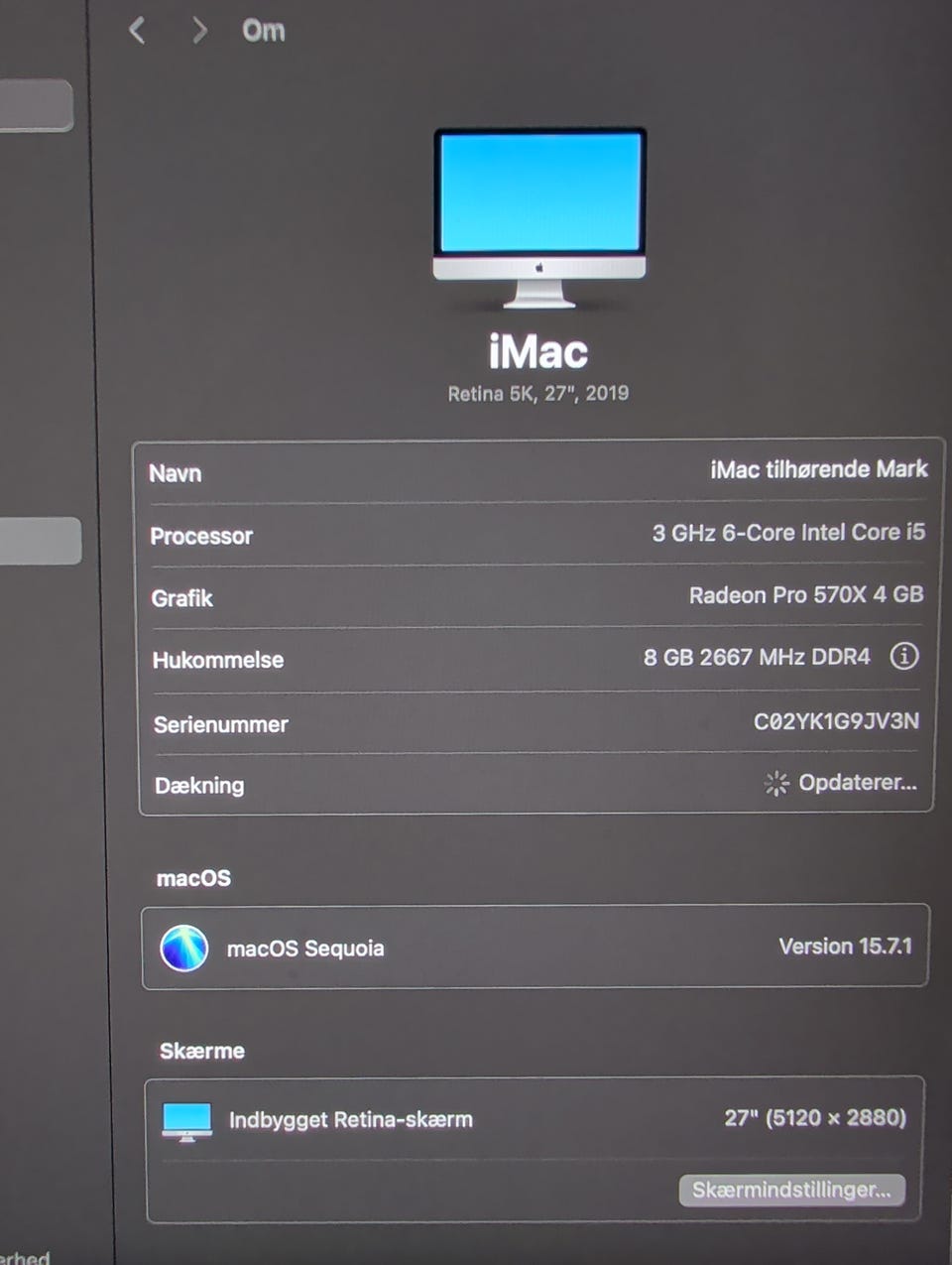Edit the computer name 'iMac tilhørende Mark'
The image size is (952, 1265).
coord(819,469)
